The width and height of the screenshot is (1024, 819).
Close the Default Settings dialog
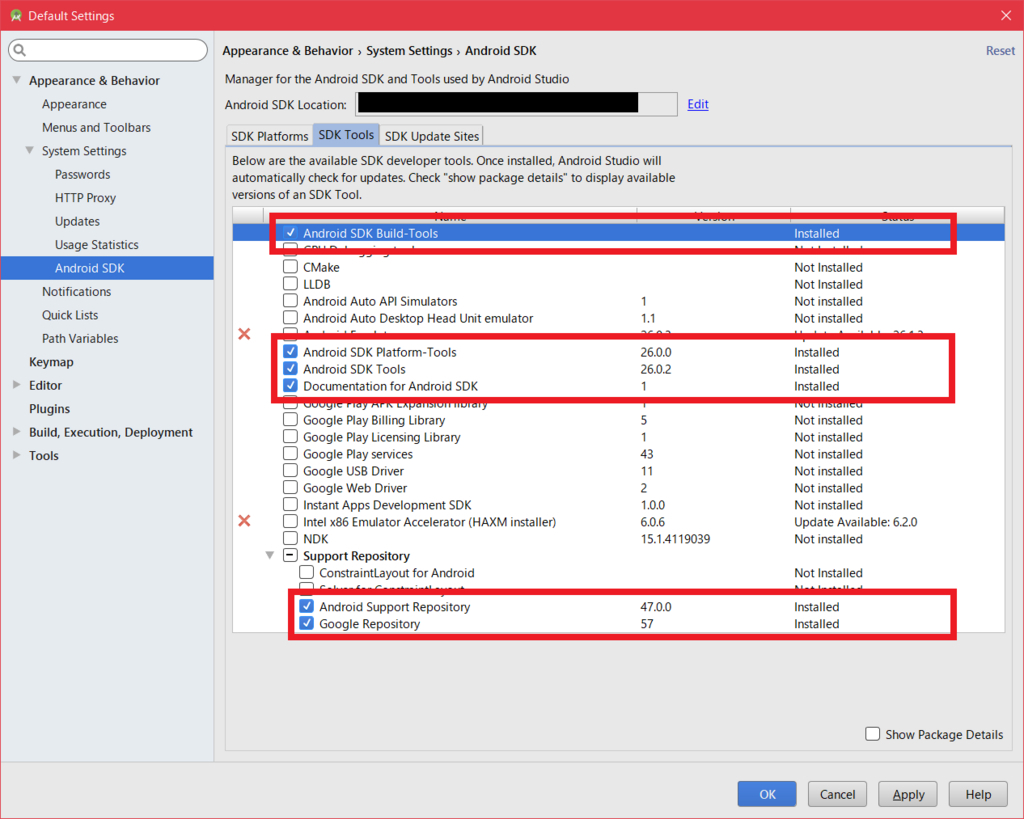(x=1006, y=16)
